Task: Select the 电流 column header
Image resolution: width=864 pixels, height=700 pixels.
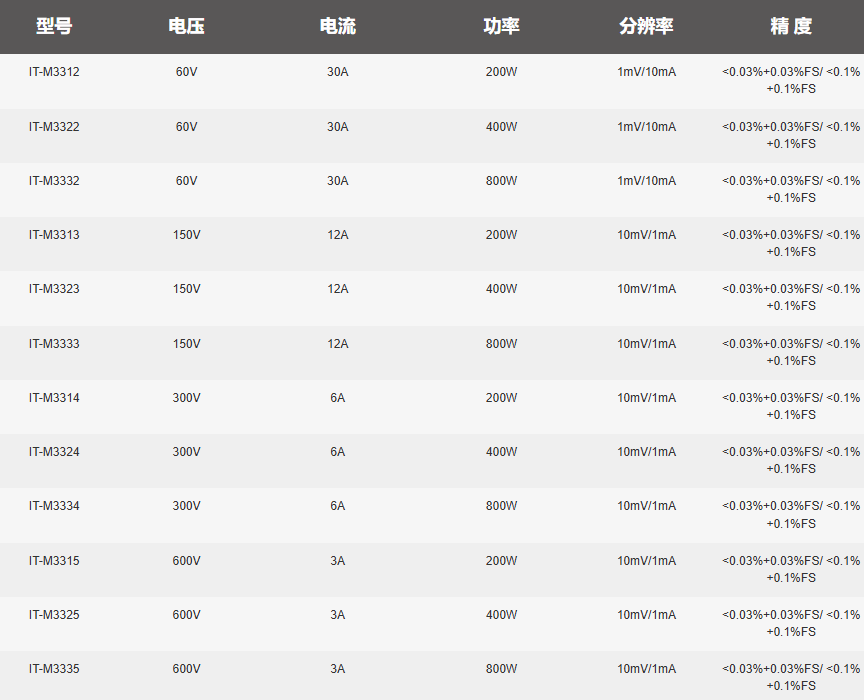Action: 338,26
